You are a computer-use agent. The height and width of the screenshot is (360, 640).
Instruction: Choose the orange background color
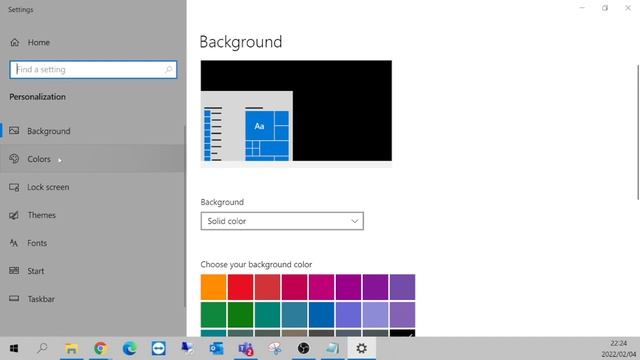coord(213,287)
